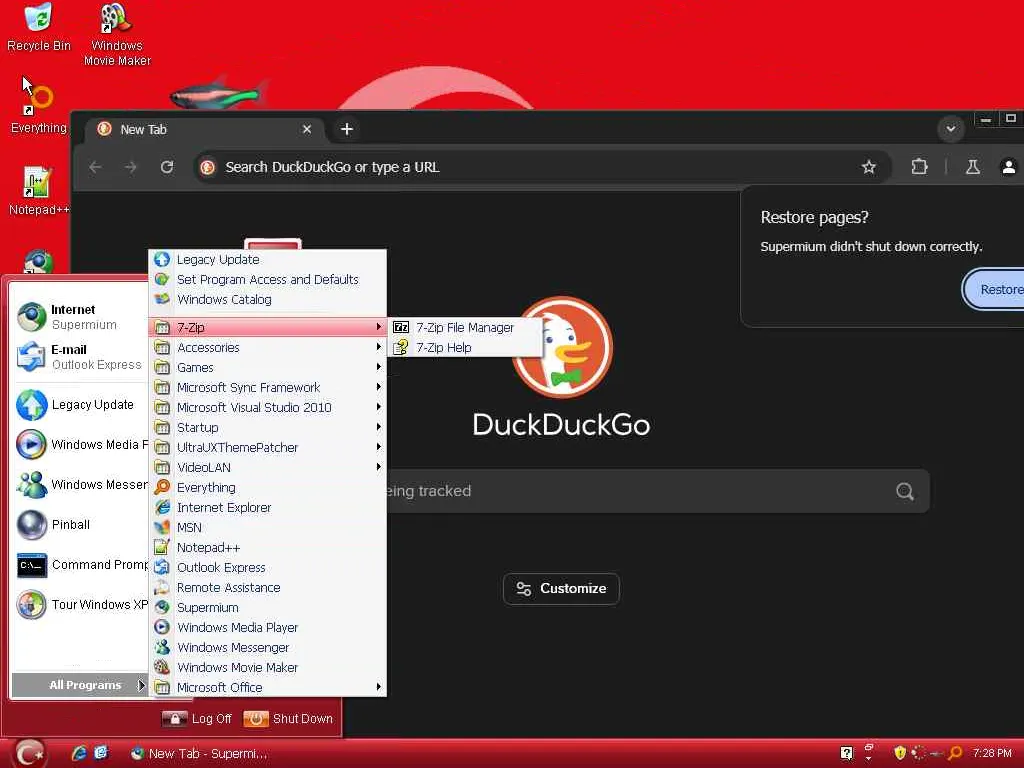Click the address bar search field
Screen dimensions: 1024x768
(542, 167)
